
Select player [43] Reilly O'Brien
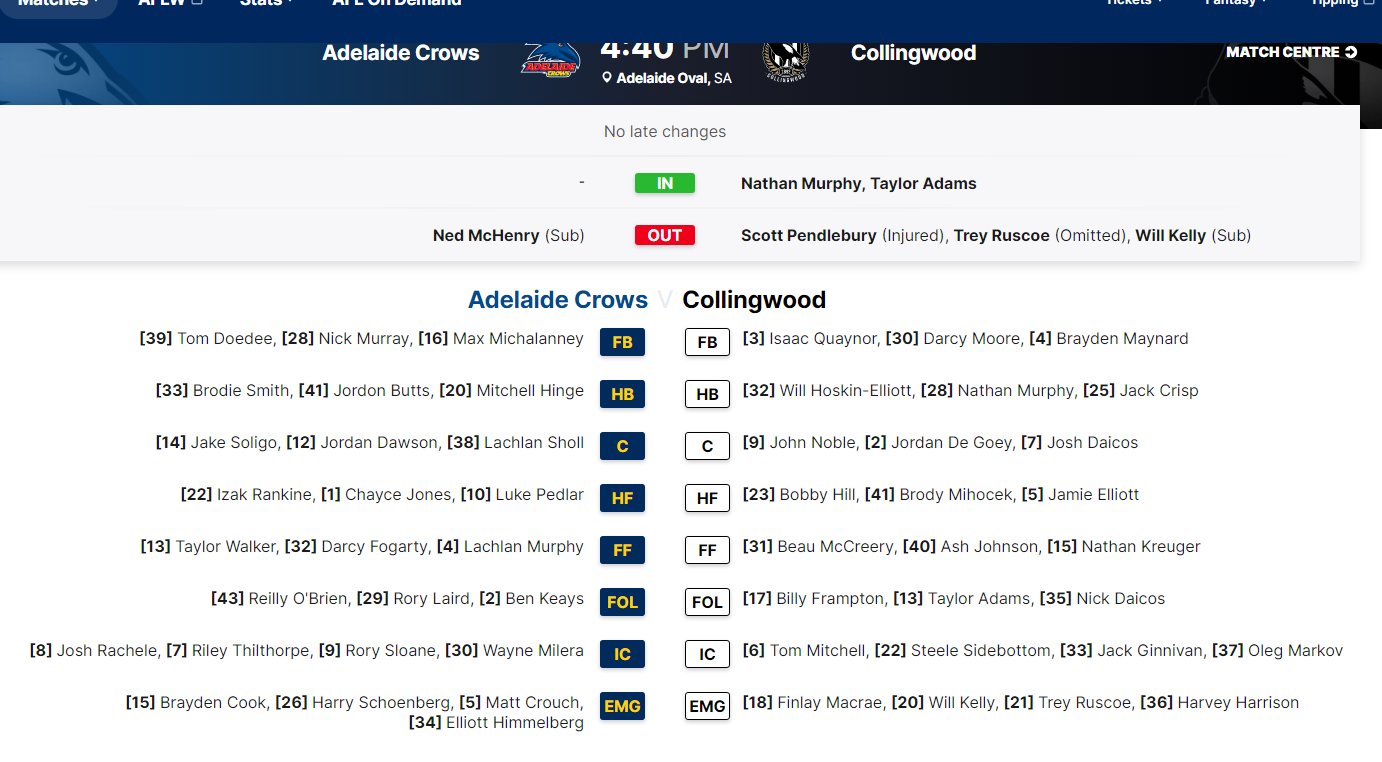[279, 599]
